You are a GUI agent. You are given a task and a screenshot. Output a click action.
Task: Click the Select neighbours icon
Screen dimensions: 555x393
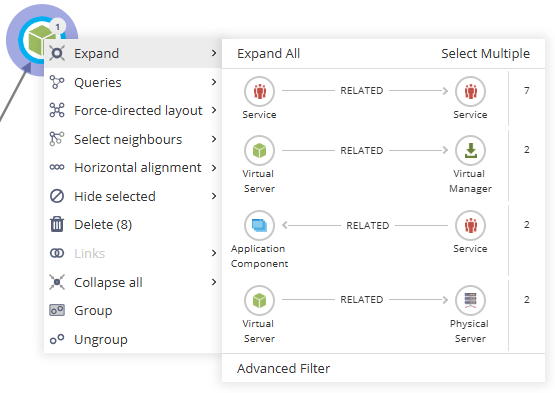(57, 139)
